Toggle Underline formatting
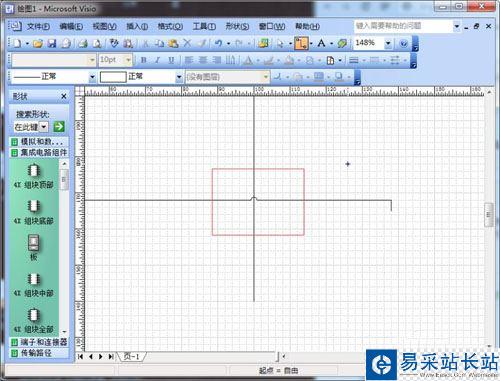This screenshot has height=381, width=500. 171,60
